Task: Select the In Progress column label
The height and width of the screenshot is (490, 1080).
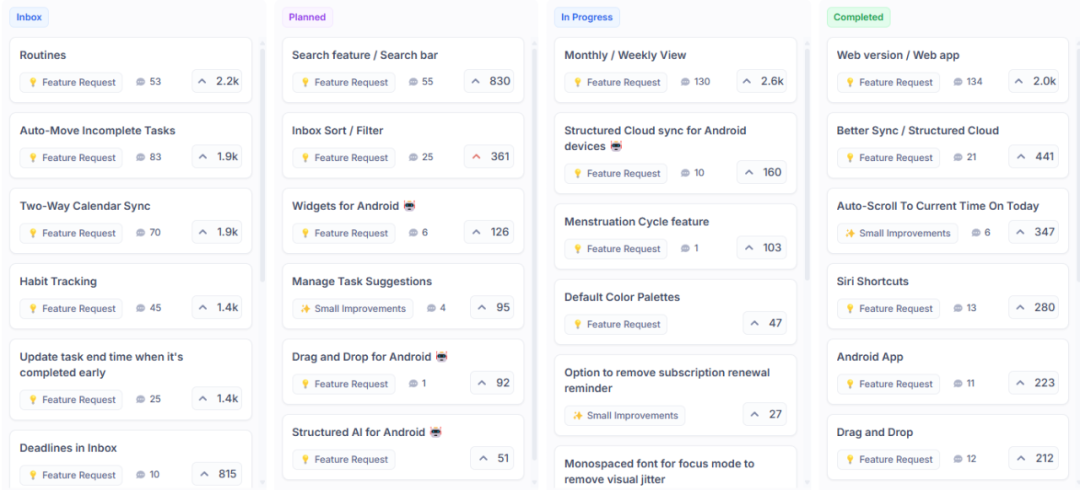Action: click(x=586, y=17)
